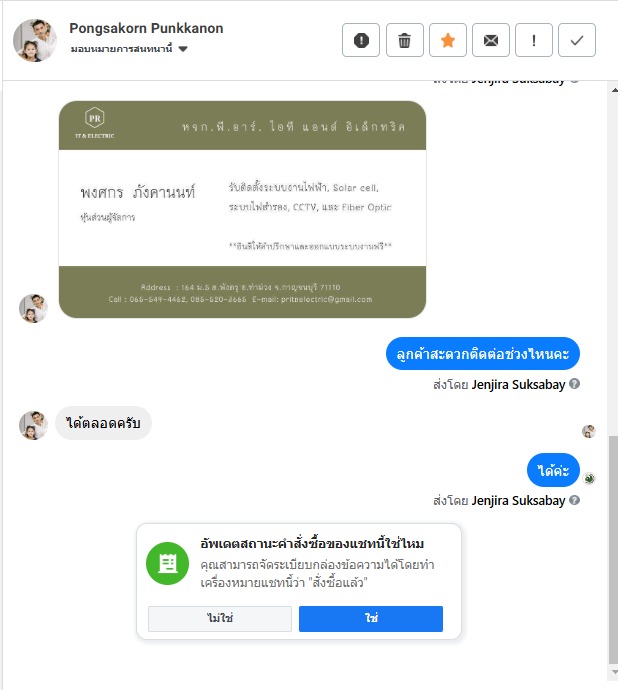Click the Pongsakorn Punkkanon name in header
The image size is (618, 690).
click(x=146, y=28)
